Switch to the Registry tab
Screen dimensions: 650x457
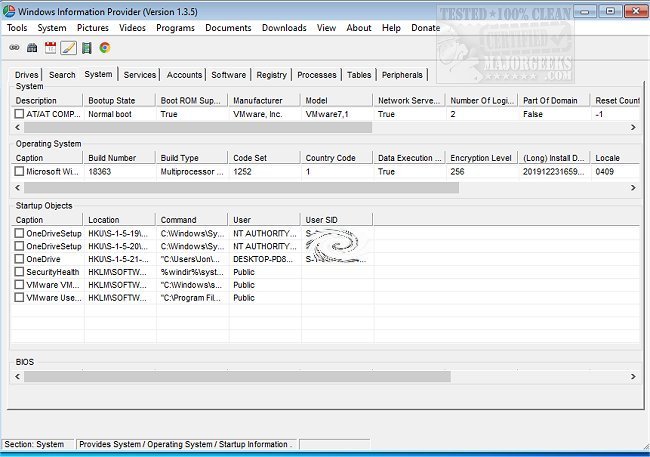272,75
